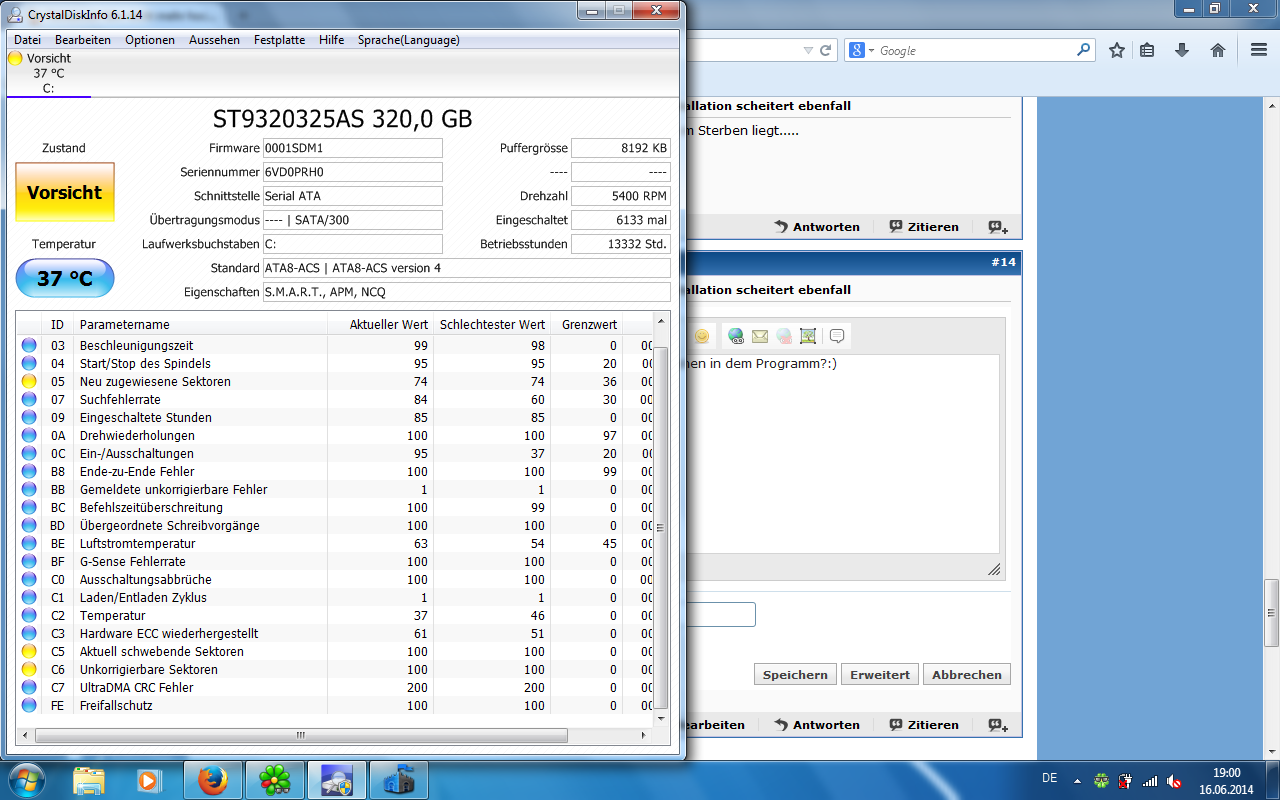Click the blue status icon for UltraDMA CRC Fehler
Viewport: 1280px width, 800px height.
[29, 688]
